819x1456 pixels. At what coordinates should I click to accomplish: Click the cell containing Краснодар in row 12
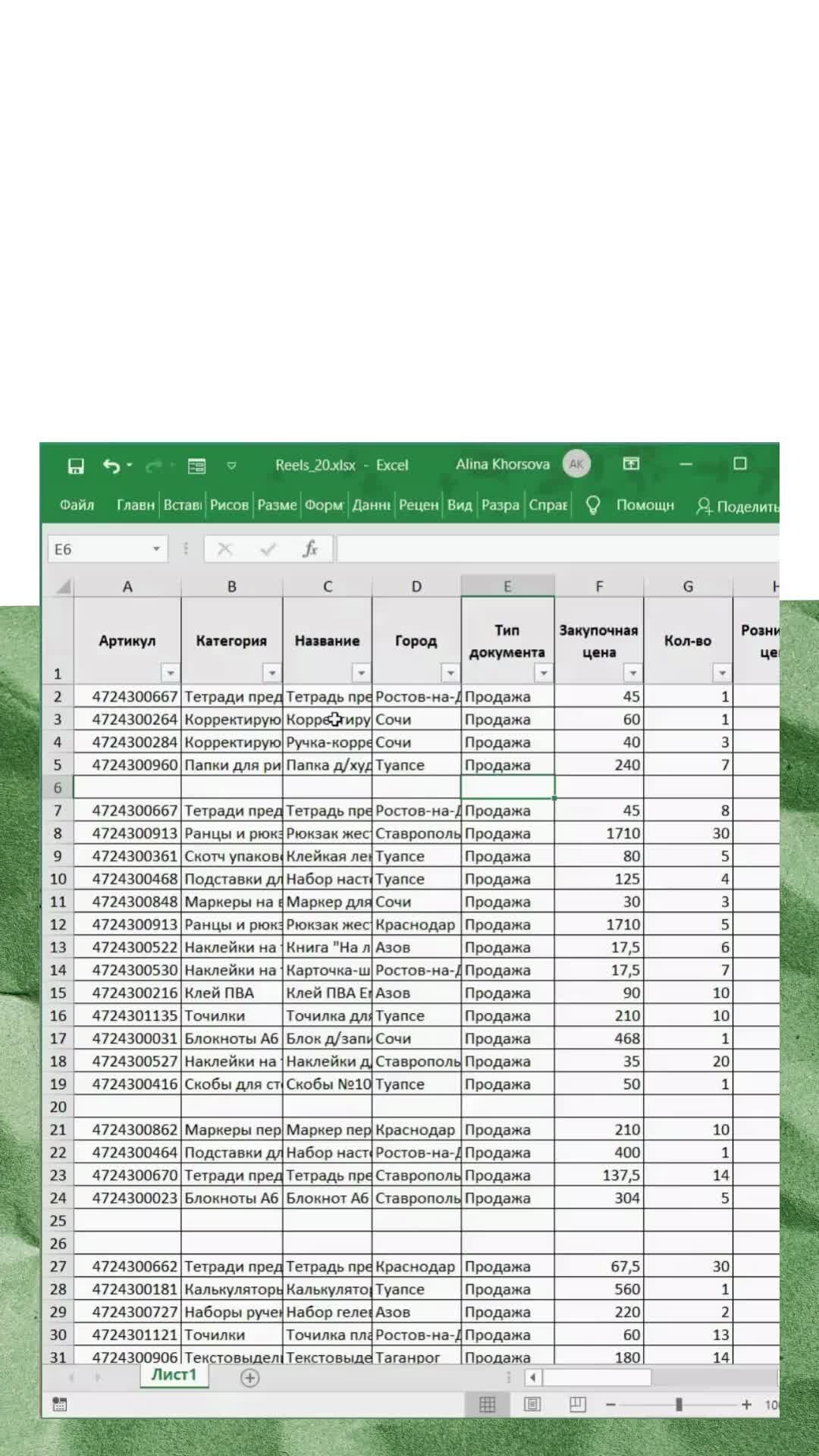pyautogui.click(x=416, y=924)
